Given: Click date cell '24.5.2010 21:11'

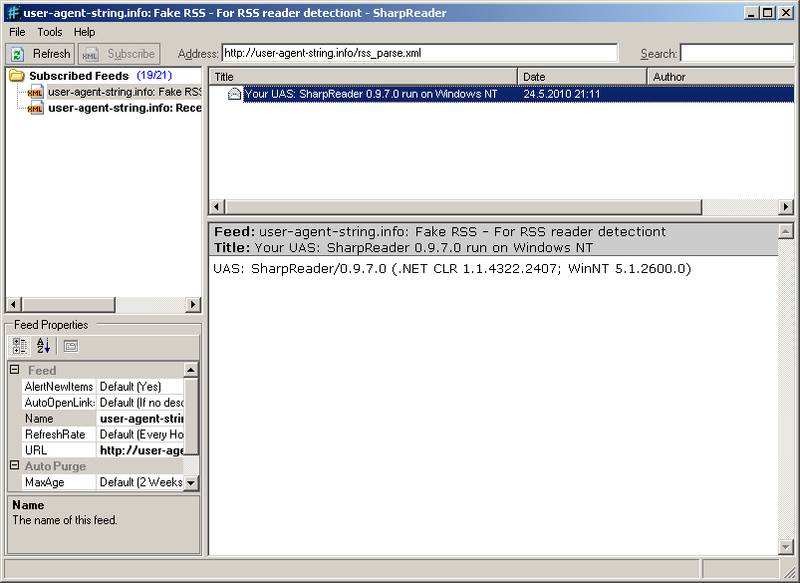Looking at the screenshot, I should (561, 94).
